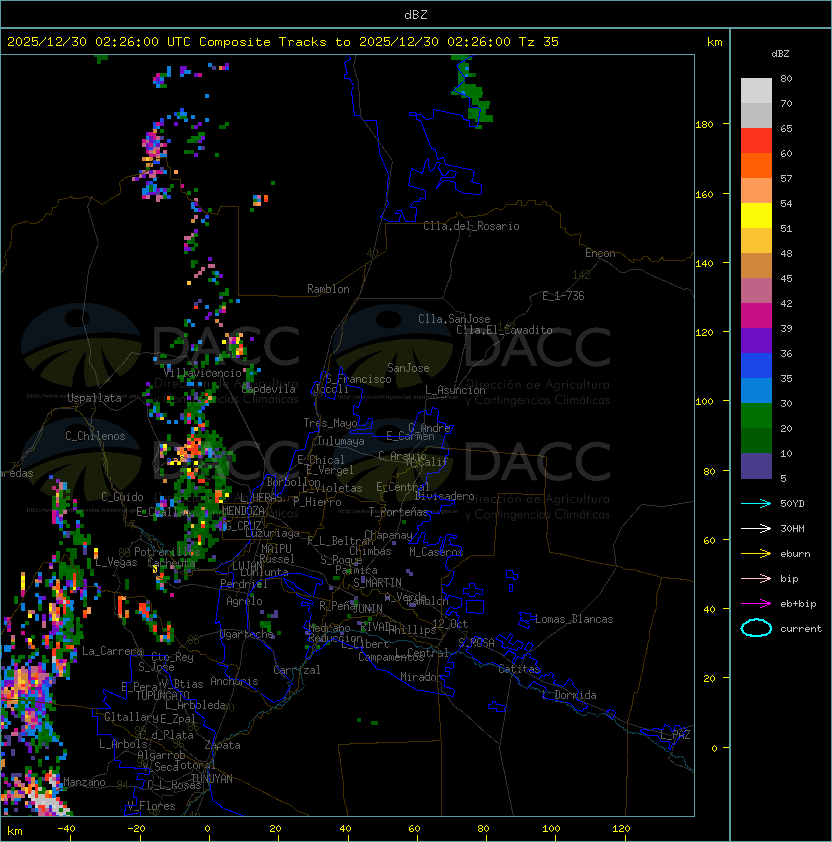
Task: Click the magenta eb+bip arrow symbol
Action: pos(756,604)
